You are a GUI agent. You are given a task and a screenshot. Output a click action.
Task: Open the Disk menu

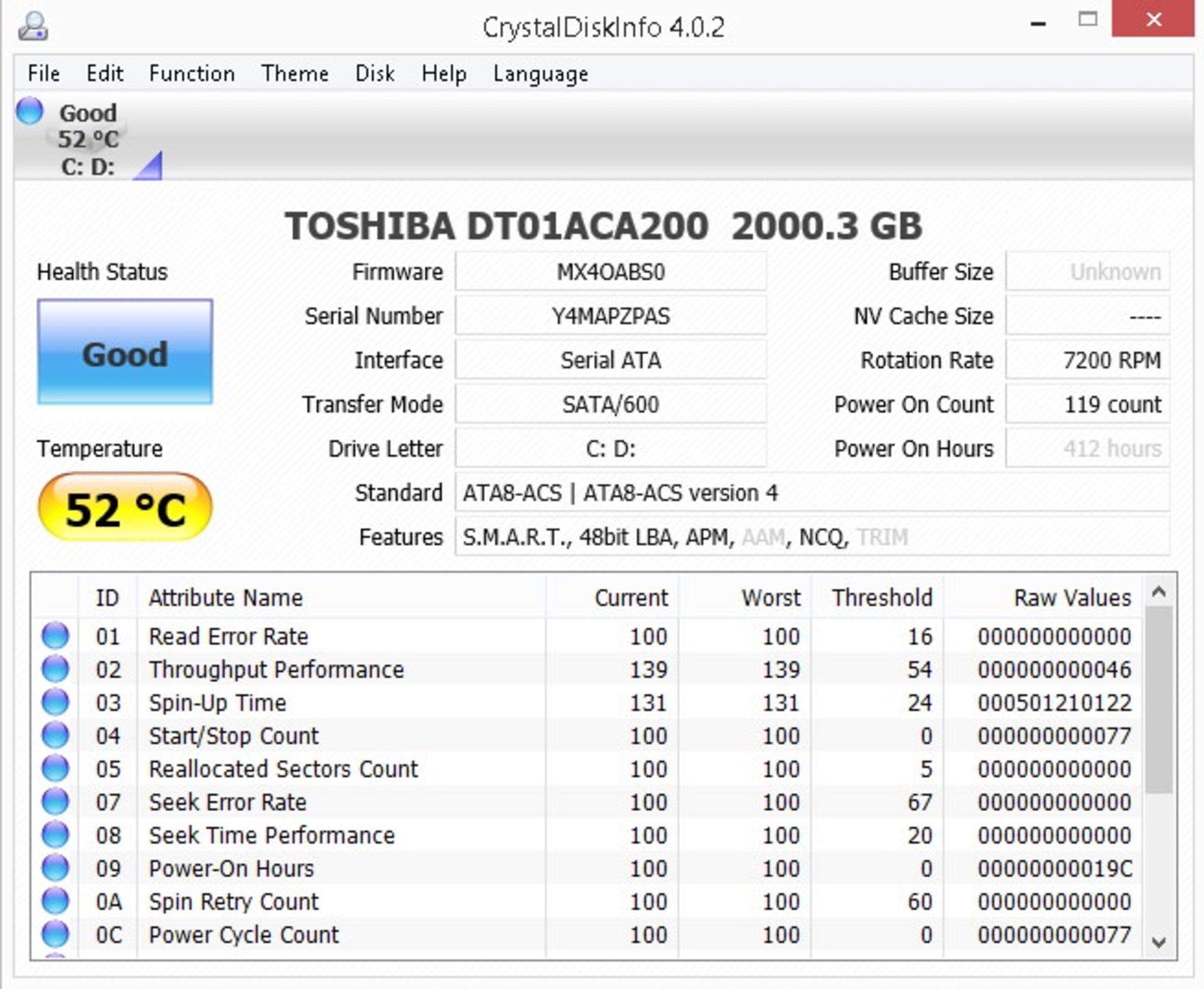tap(374, 73)
